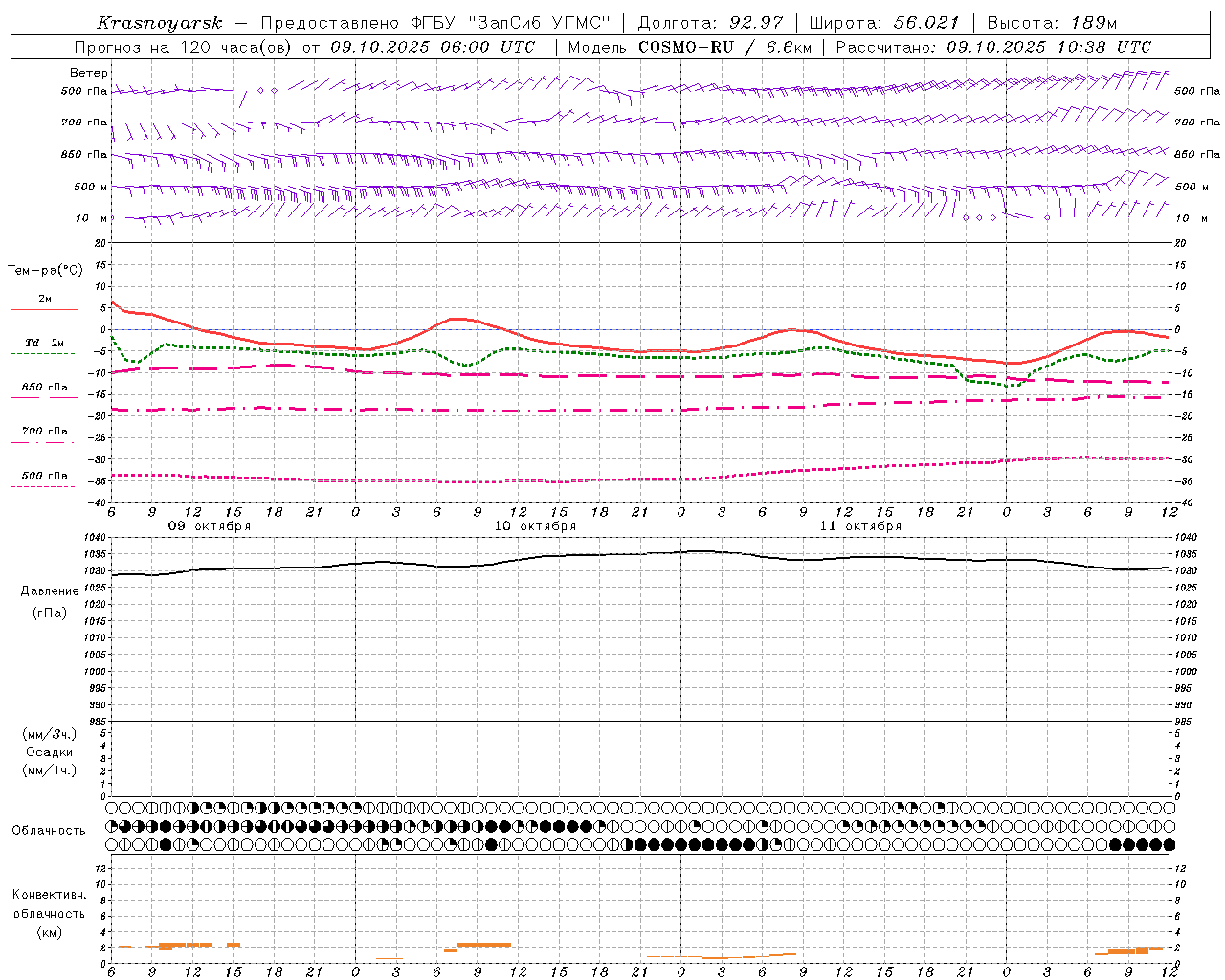Click 'Рассчитано: 09.10.2025 10:38 UTC' timestamp
The height and width of the screenshot is (980, 1225).
pos(993,47)
